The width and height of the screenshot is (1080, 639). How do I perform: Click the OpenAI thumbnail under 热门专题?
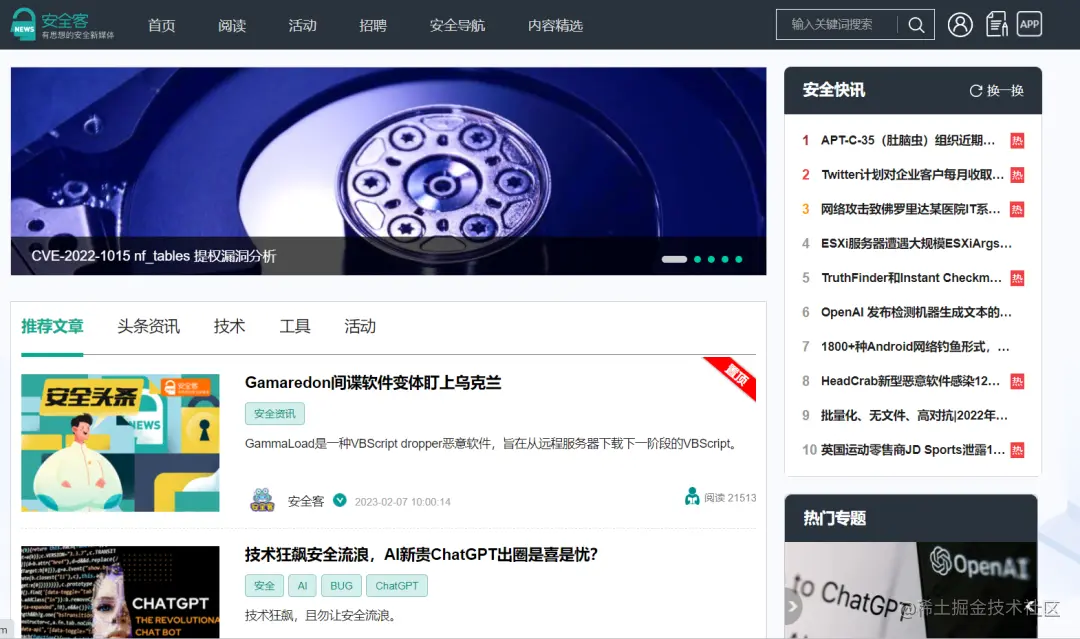tap(910, 590)
